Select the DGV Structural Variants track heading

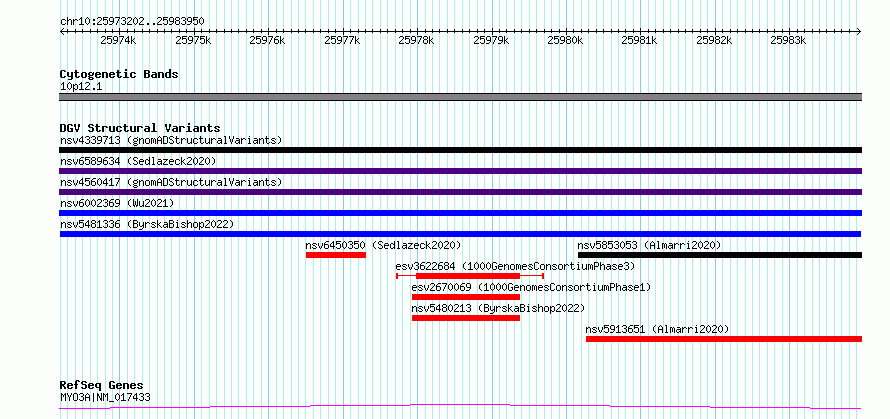(140, 128)
